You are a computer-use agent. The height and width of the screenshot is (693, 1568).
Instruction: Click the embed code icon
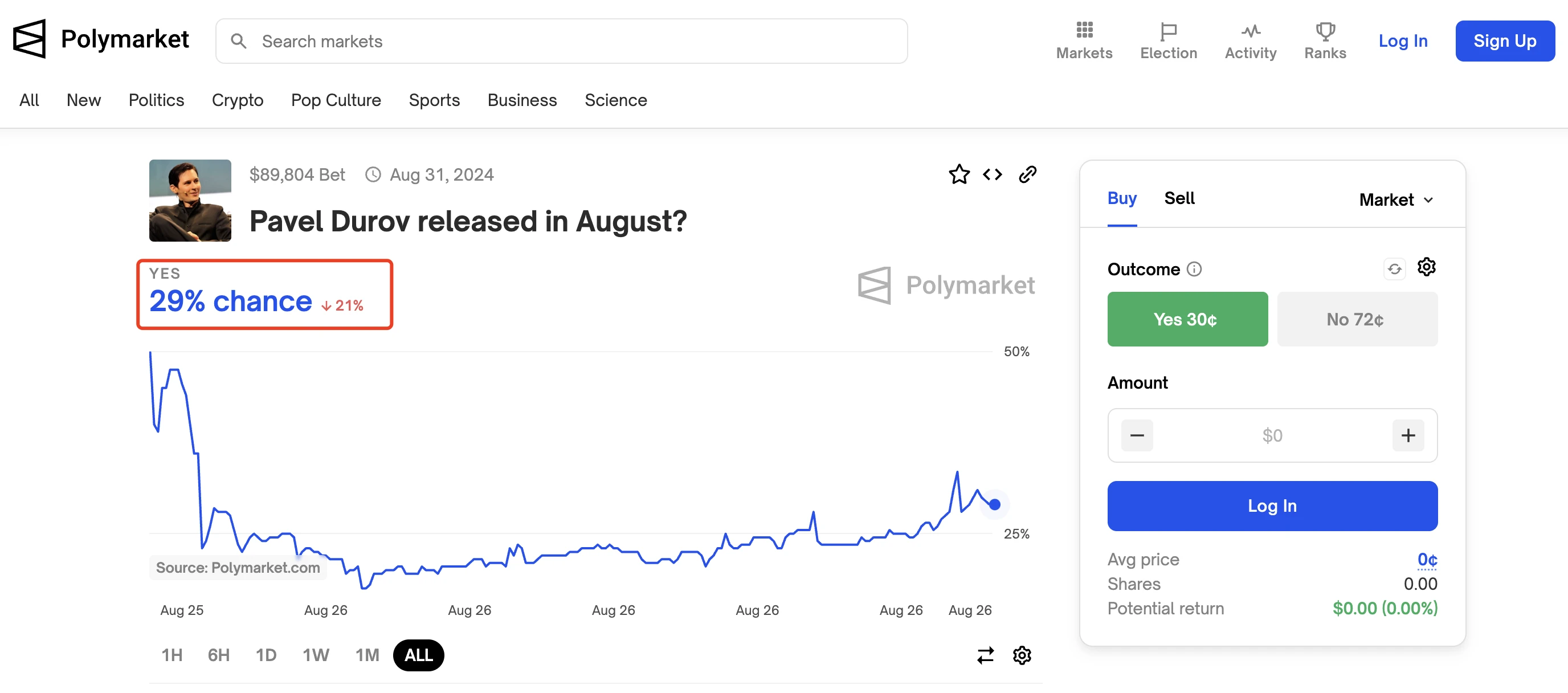point(992,173)
